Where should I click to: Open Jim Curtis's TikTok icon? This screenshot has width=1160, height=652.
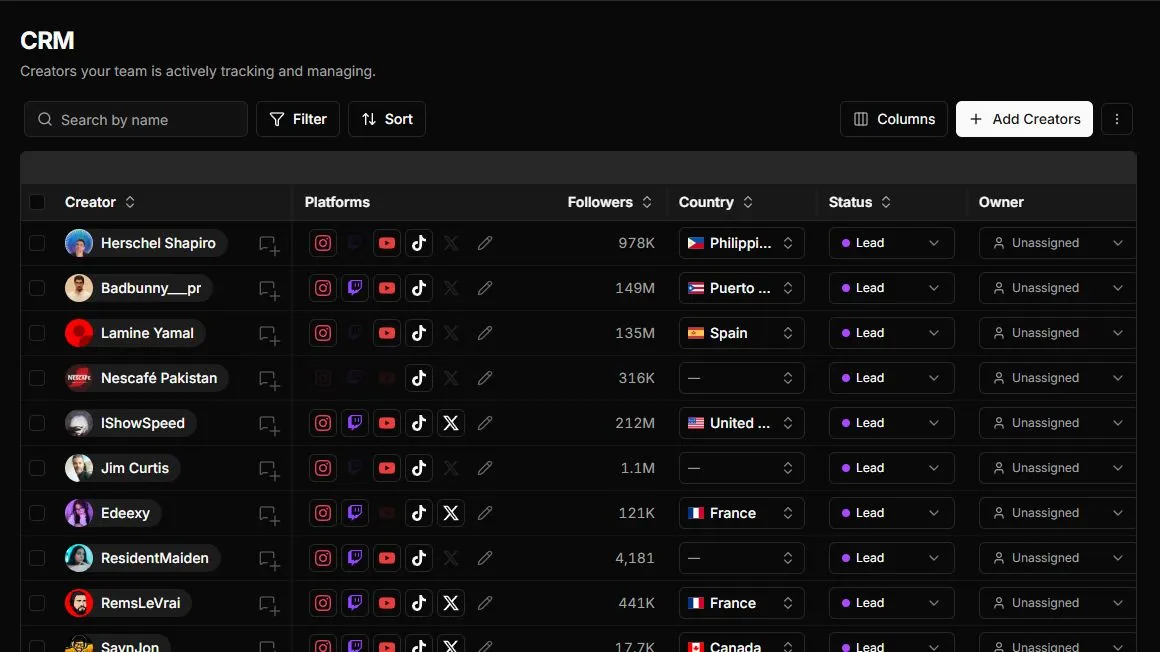tap(419, 468)
